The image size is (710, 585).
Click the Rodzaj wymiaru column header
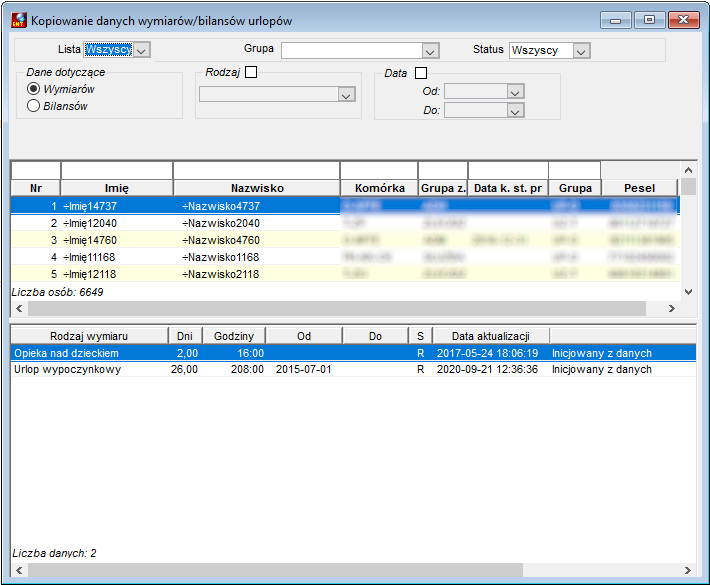click(89, 336)
